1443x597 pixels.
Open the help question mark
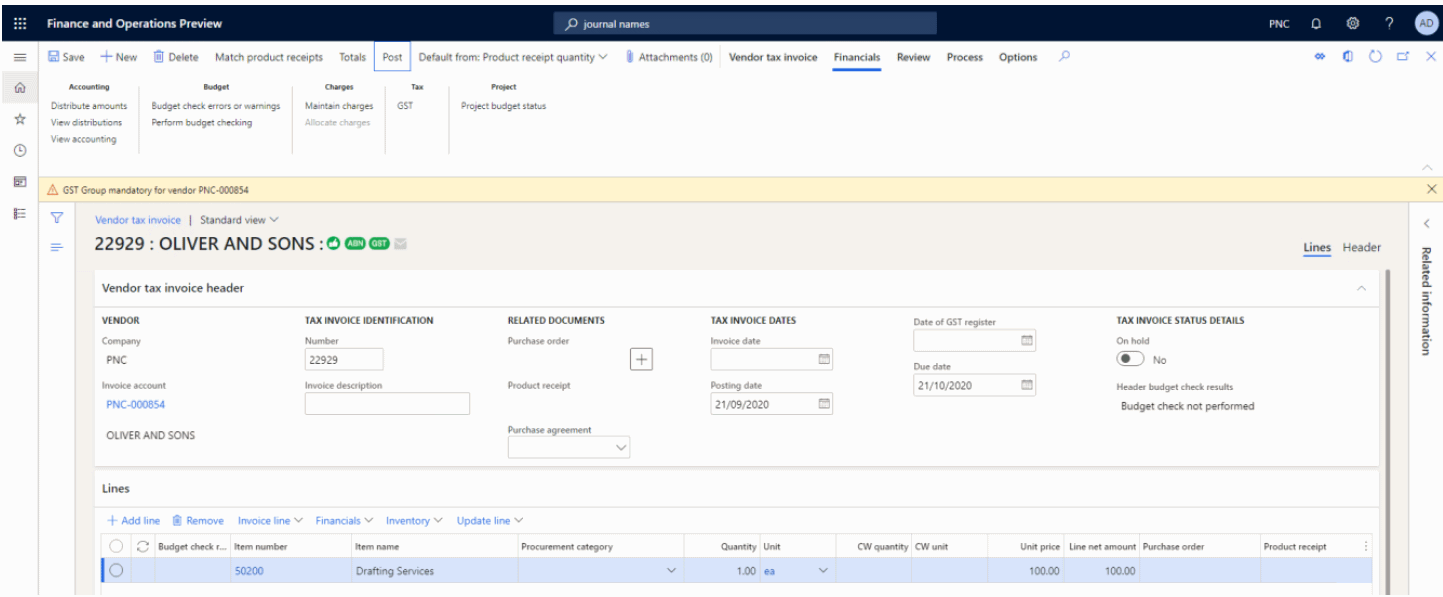point(1389,23)
